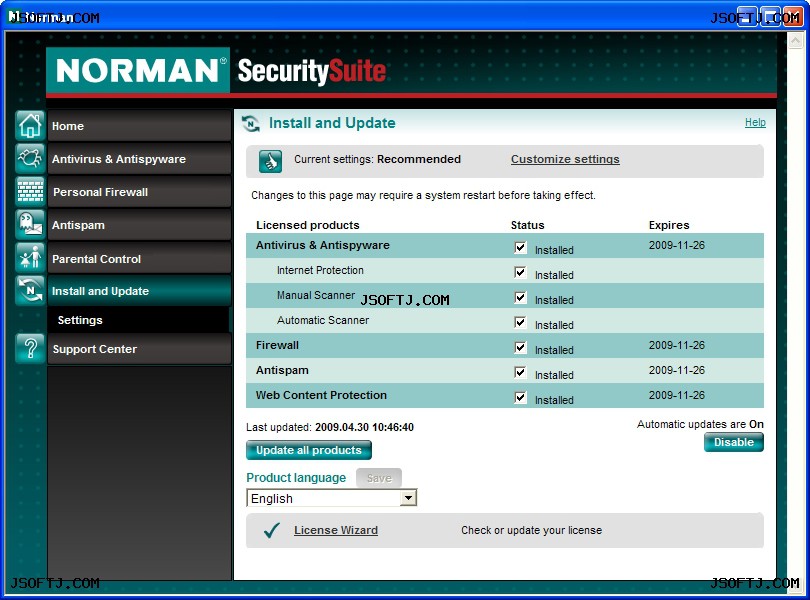Click the Home house icon
The height and width of the screenshot is (600, 810).
pyautogui.click(x=30, y=126)
